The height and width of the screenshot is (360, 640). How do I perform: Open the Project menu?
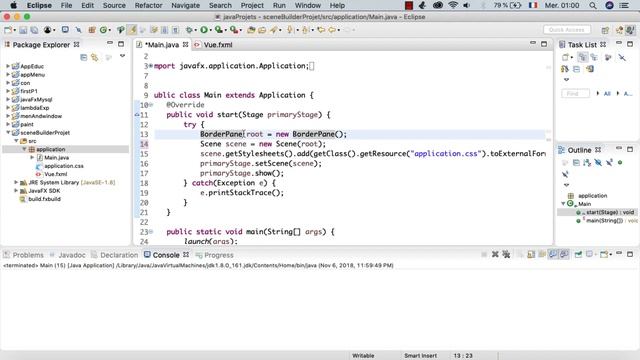252,5
